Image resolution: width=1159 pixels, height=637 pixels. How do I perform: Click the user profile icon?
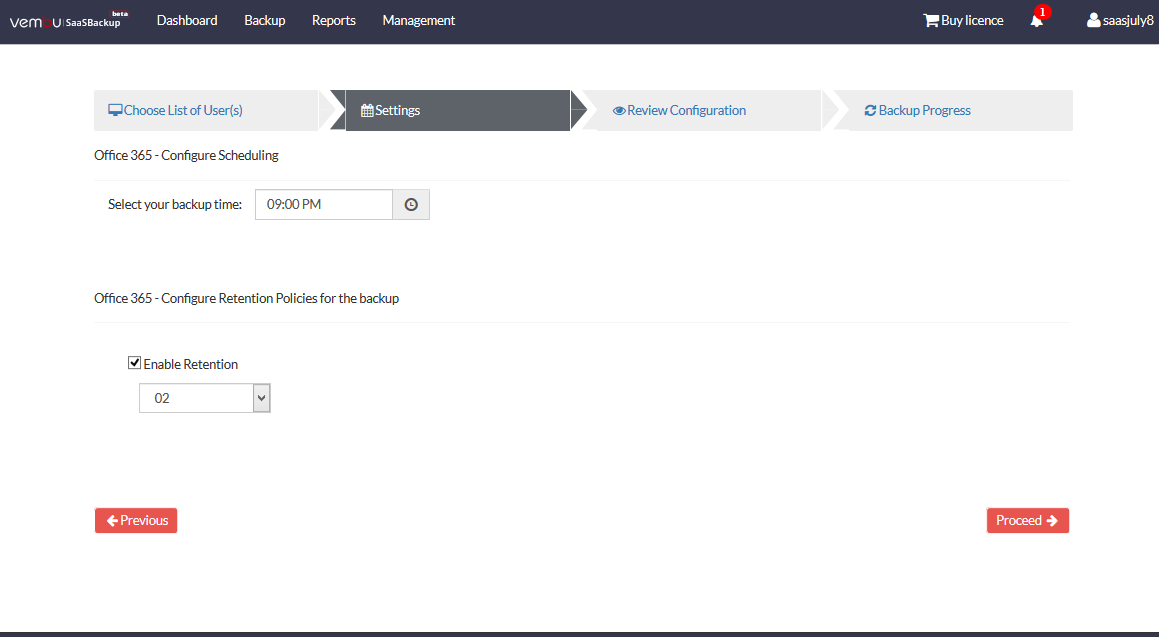[1093, 21]
